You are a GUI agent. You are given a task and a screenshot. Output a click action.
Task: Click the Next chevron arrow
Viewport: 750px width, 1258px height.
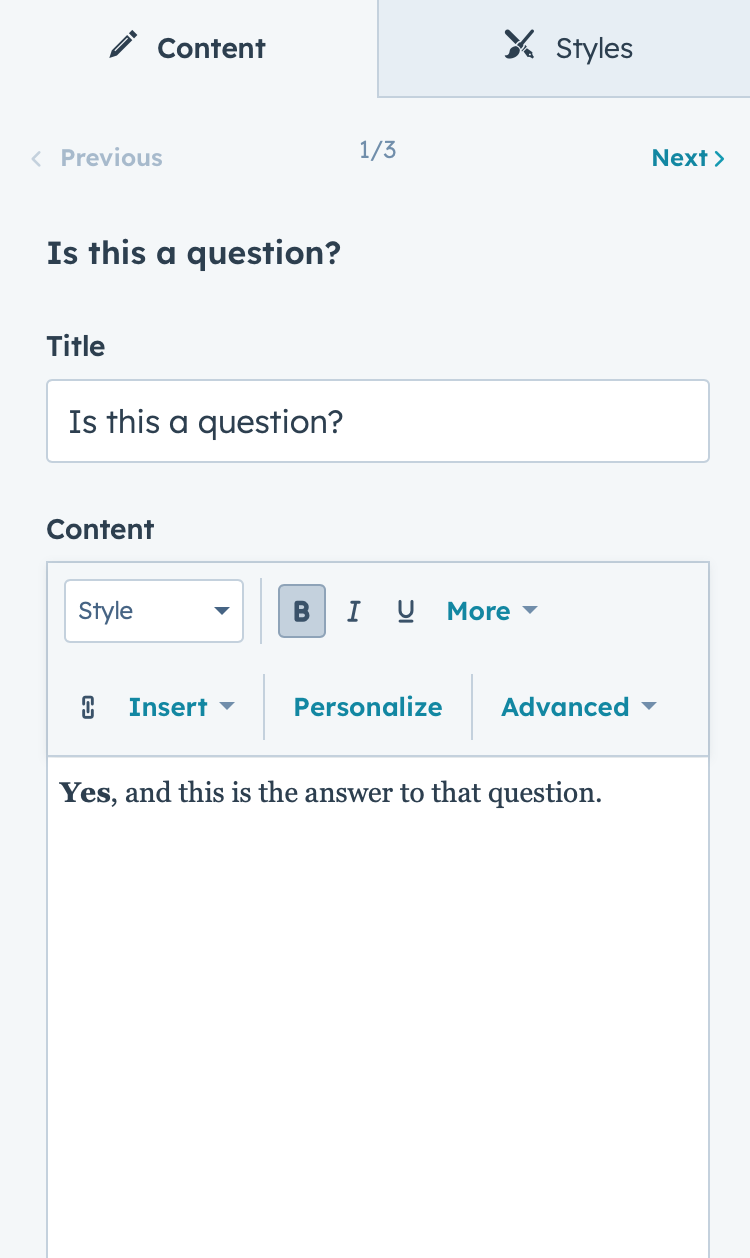click(719, 158)
